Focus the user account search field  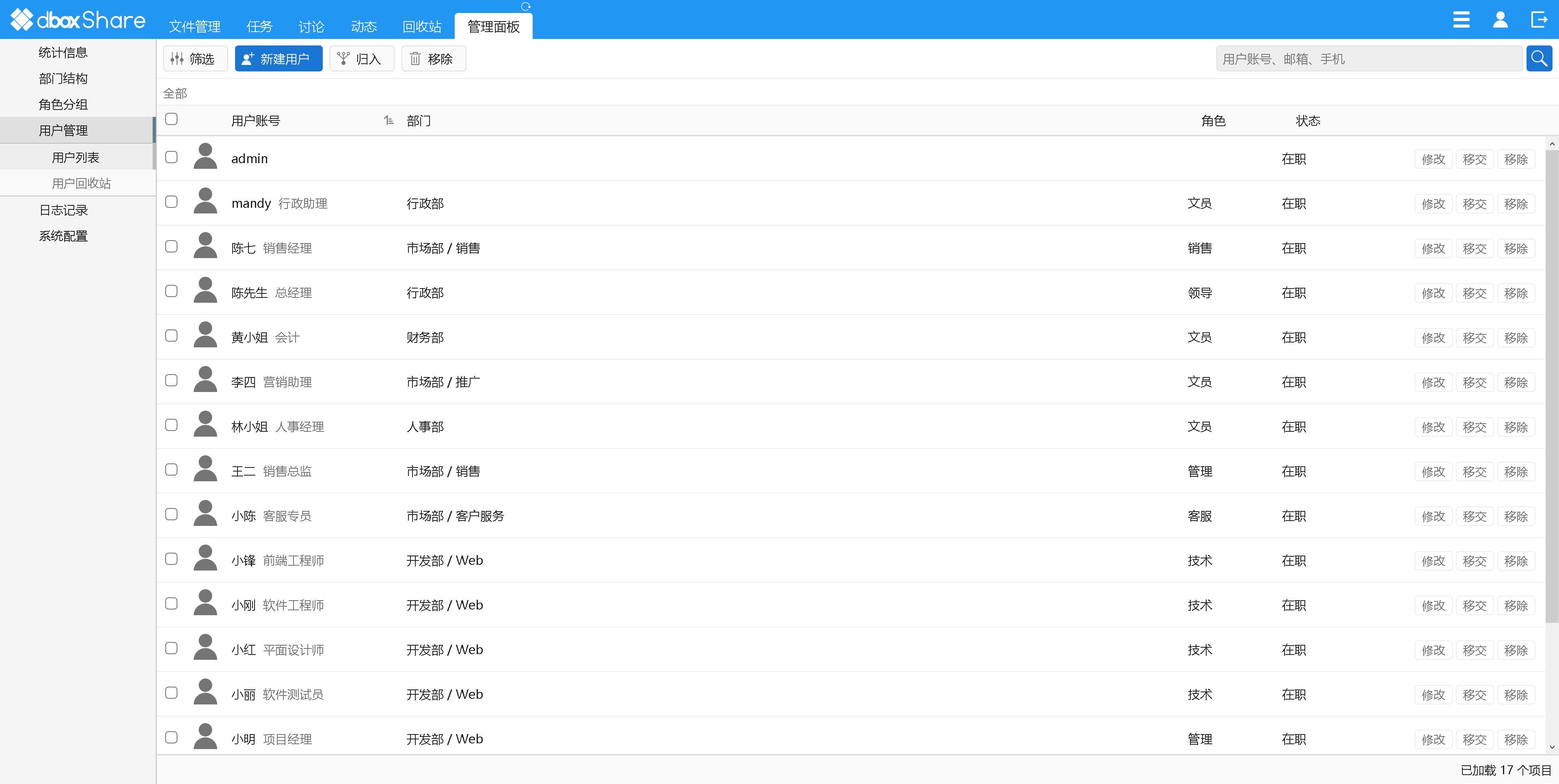click(x=1369, y=59)
